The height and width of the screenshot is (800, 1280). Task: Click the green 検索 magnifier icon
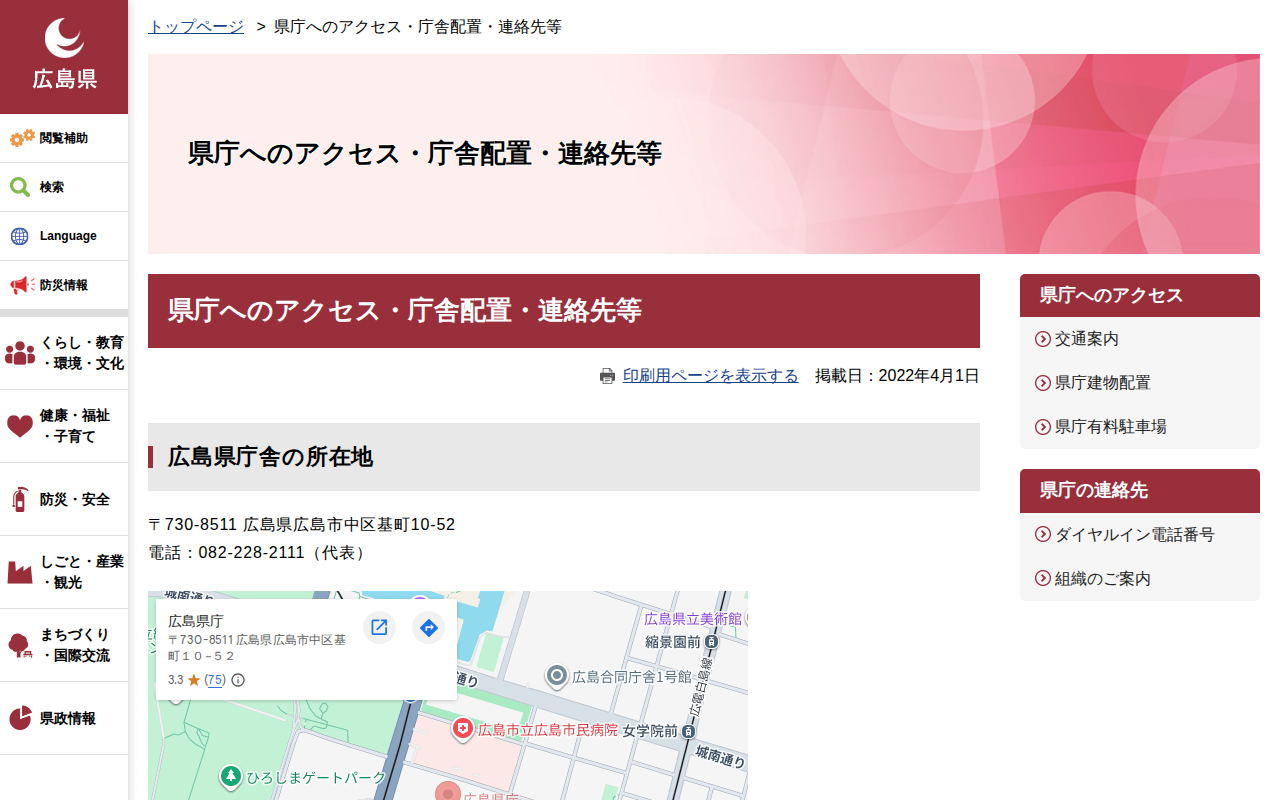click(20, 187)
